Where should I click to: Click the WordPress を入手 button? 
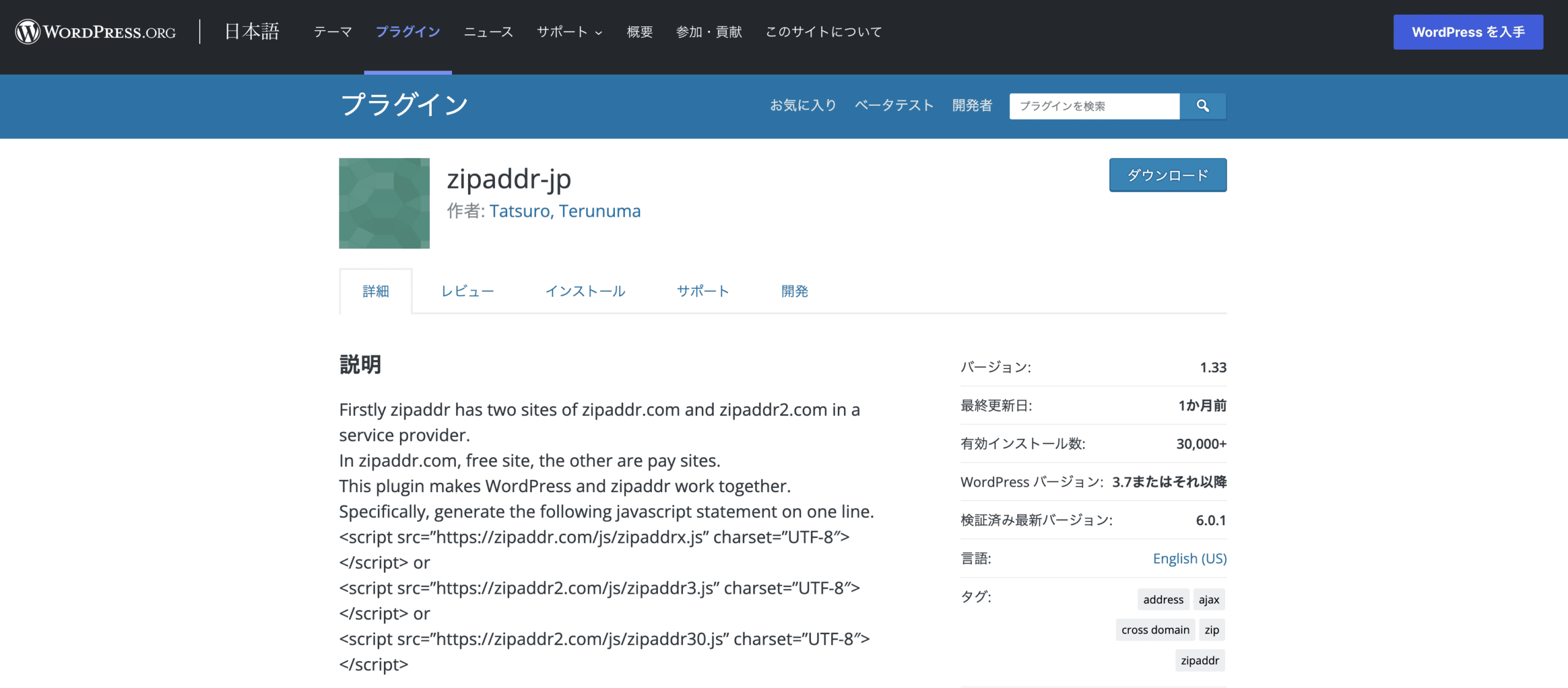pyautogui.click(x=1468, y=32)
